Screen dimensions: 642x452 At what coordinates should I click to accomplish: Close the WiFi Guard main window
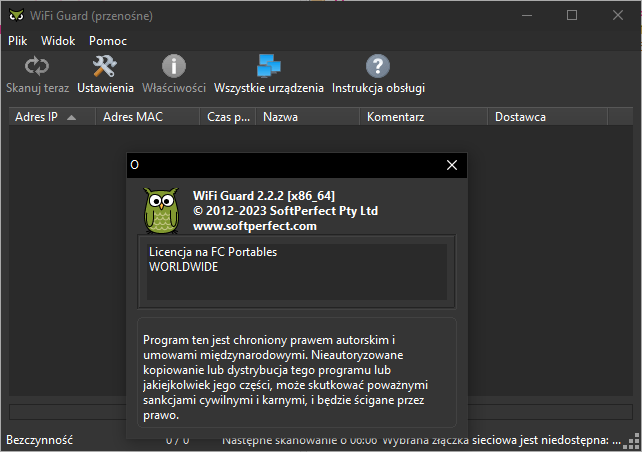(x=618, y=16)
